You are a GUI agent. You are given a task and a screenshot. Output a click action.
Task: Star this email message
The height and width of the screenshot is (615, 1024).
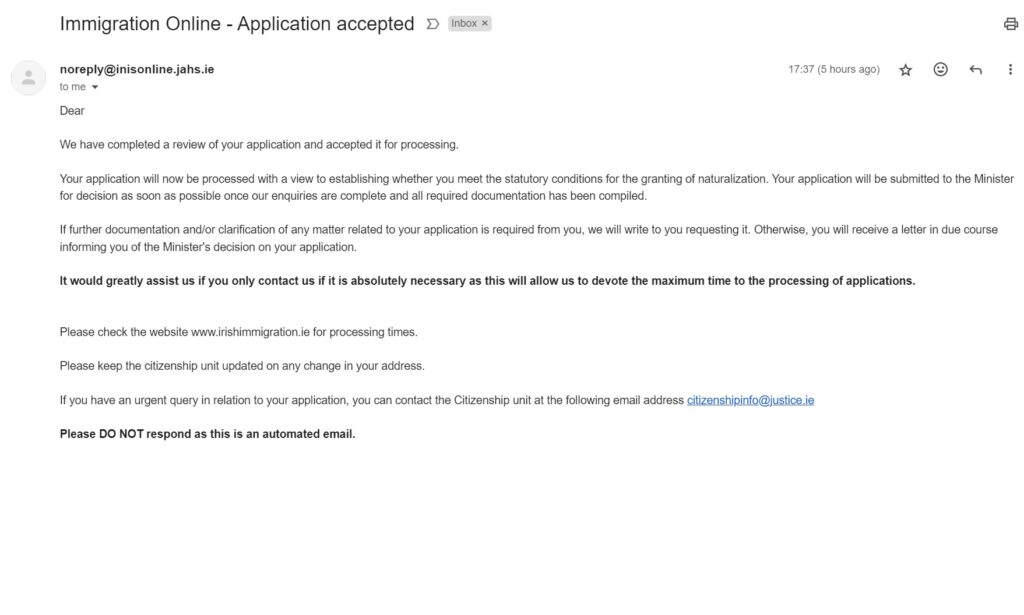coord(905,70)
